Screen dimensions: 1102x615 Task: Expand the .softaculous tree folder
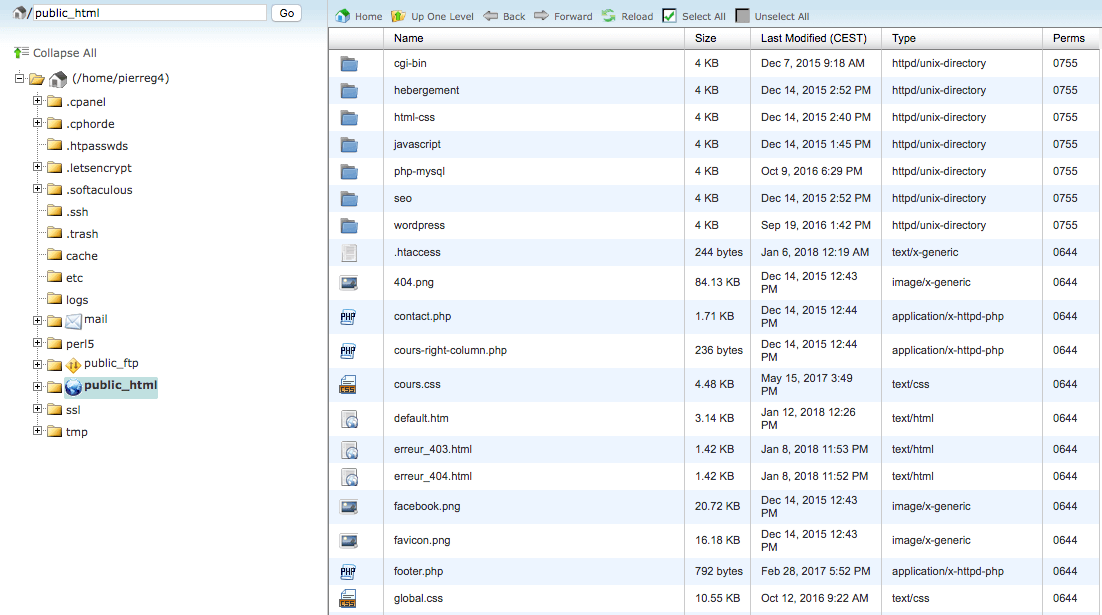pos(37,188)
